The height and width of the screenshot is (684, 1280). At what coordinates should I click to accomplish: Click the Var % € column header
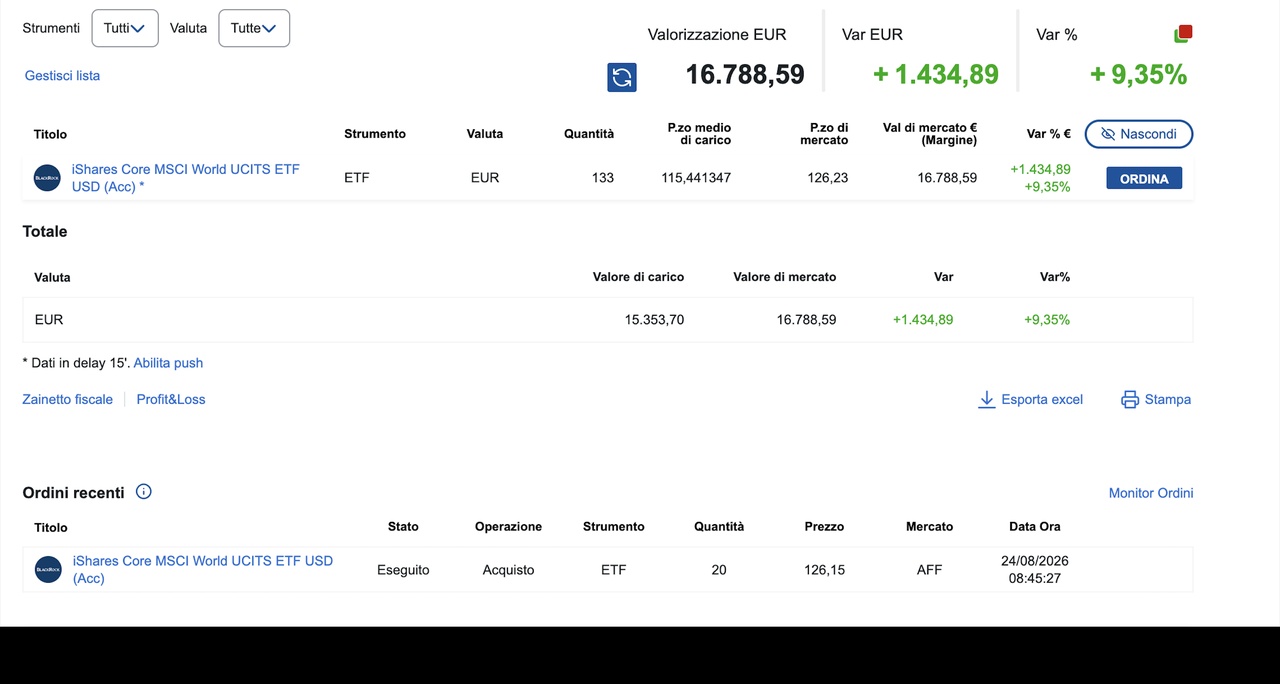[x=1049, y=134]
